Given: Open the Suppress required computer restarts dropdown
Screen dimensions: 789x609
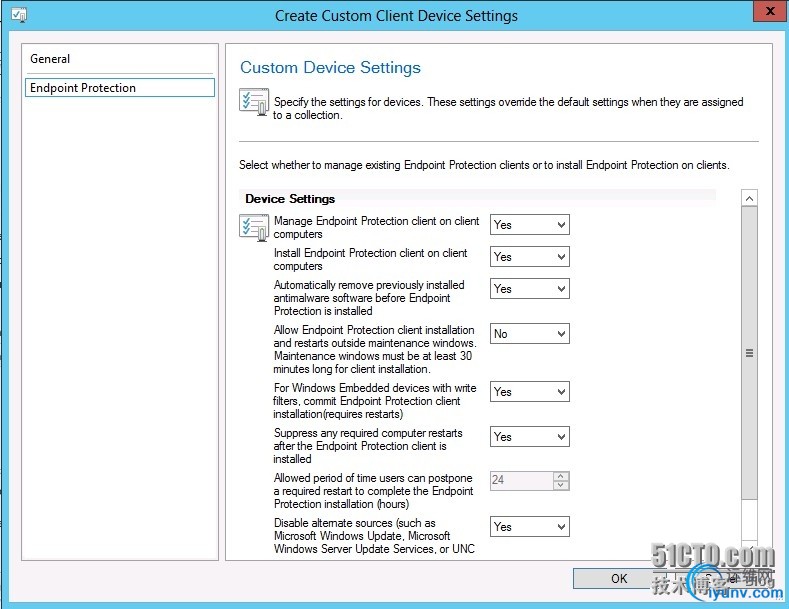Looking at the screenshot, I should (x=529, y=437).
